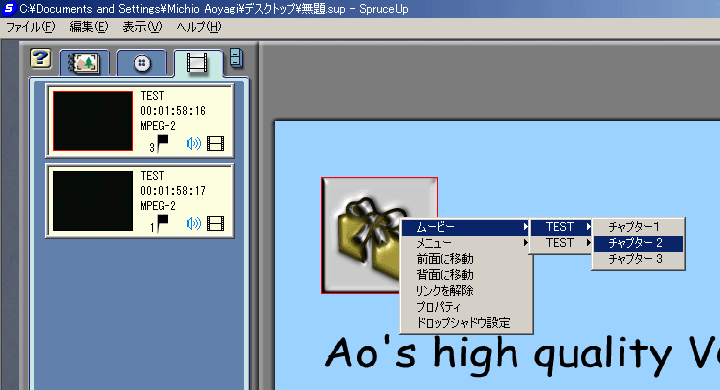720x390 pixels.
Task: Click the yellow question mark help icon
Action: pos(40,59)
